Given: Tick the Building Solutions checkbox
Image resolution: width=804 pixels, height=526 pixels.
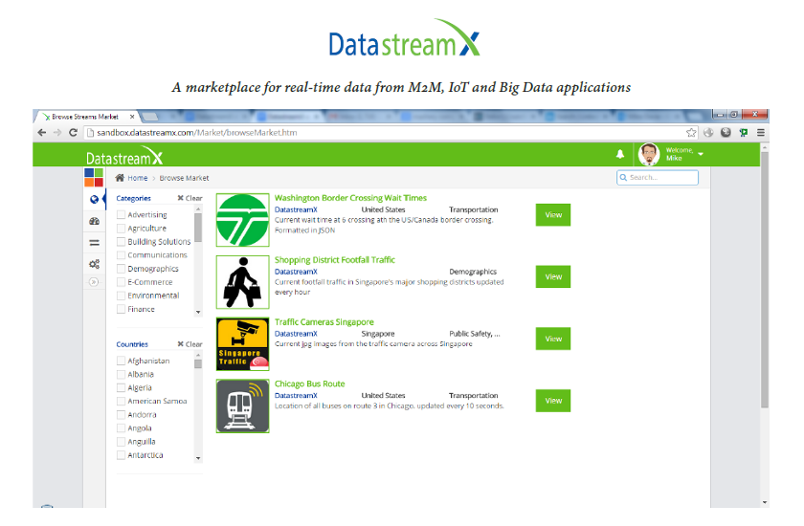Looking at the screenshot, I should pyautogui.click(x=121, y=241).
